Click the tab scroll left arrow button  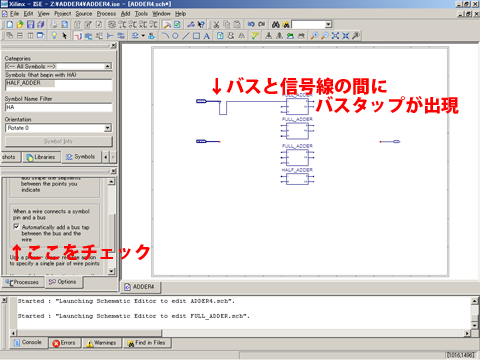[106, 157]
